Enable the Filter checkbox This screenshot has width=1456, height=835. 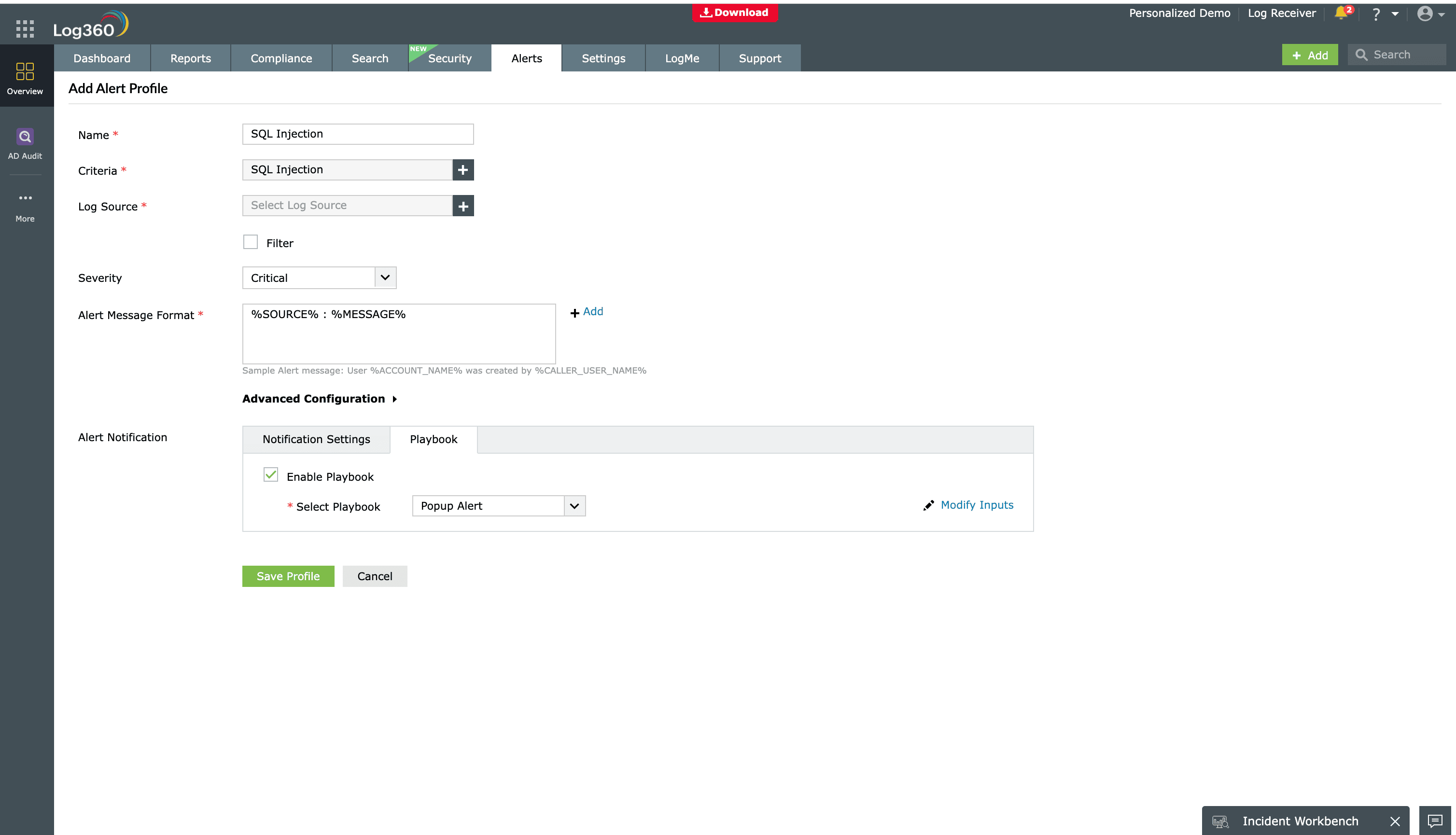click(x=250, y=242)
